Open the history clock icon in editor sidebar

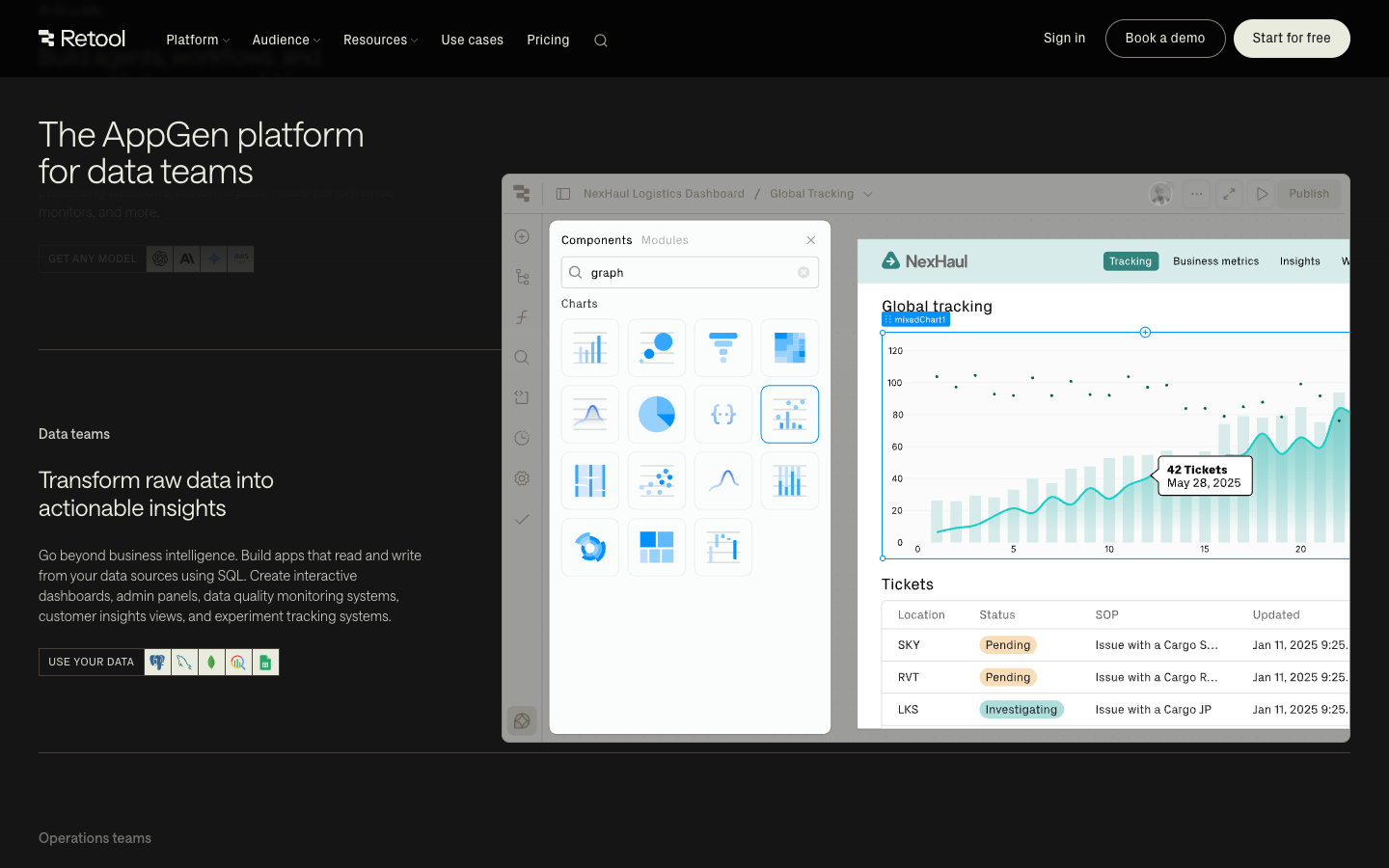[x=522, y=438]
